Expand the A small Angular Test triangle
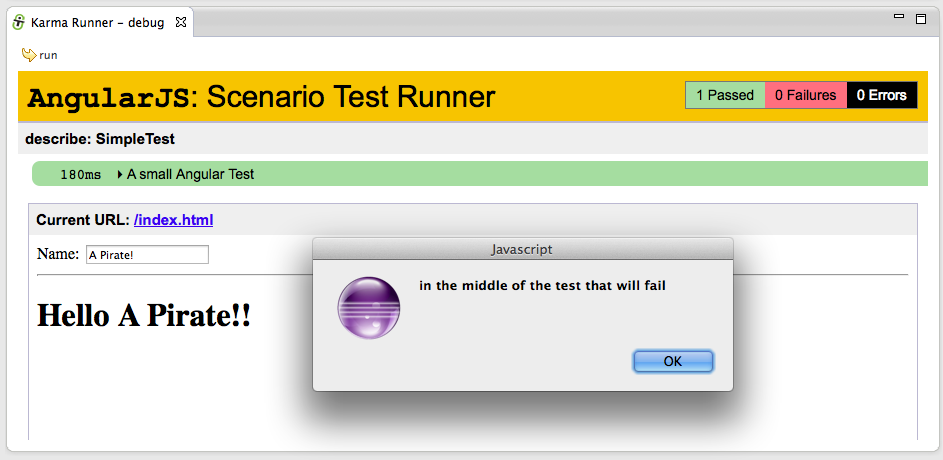Viewport: 943px width, 460px height. click(x=120, y=174)
